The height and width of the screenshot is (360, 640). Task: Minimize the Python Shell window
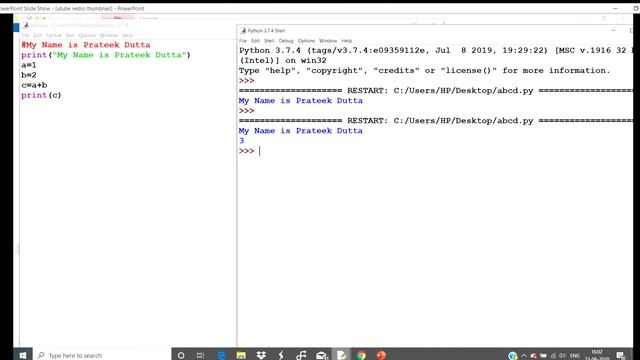(x=613, y=31)
